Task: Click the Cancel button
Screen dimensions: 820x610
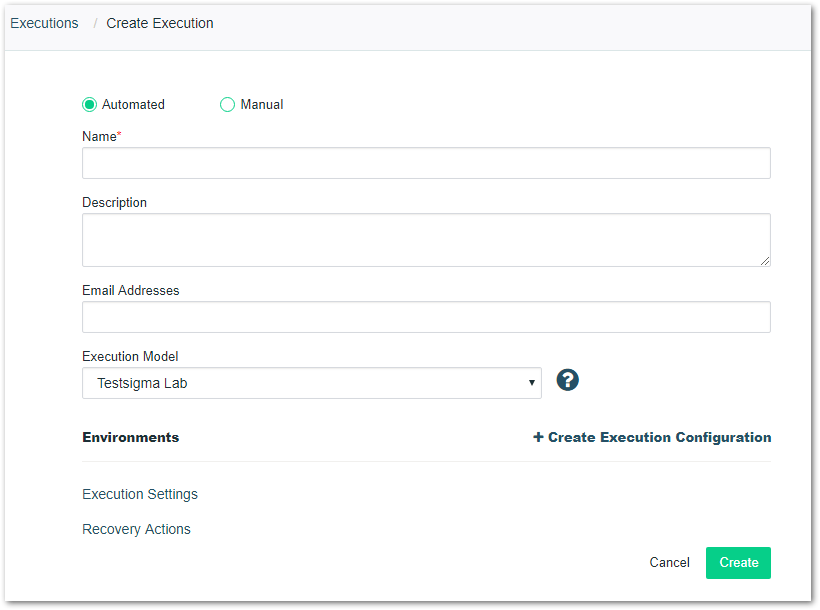Action: pyautogui.click(x=669, y=562)
